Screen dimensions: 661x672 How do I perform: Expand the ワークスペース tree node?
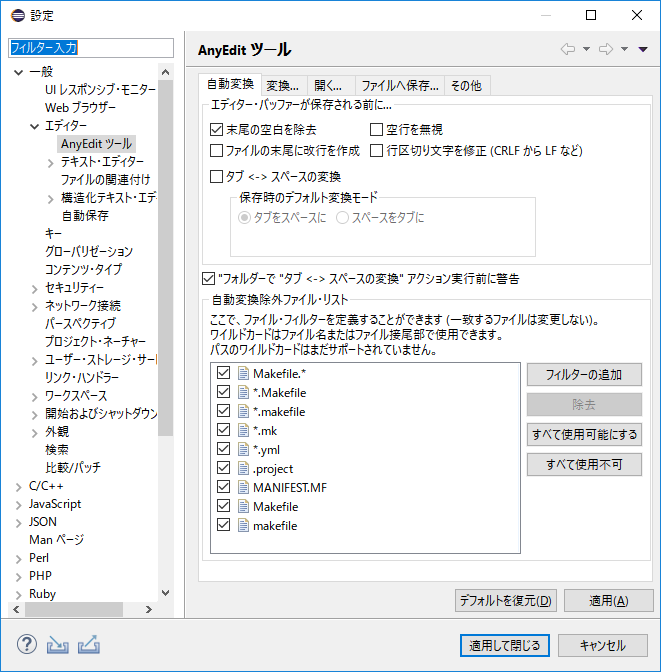tap(35, 397)
